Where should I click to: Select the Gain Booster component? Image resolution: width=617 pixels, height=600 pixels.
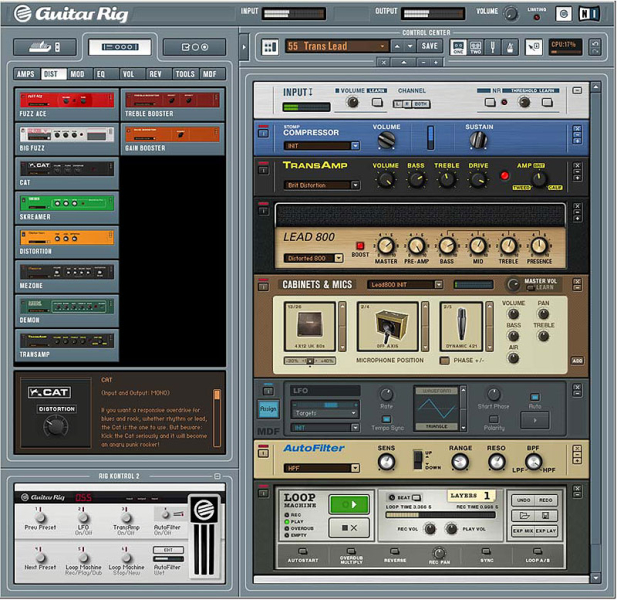(x=172, y=138)
